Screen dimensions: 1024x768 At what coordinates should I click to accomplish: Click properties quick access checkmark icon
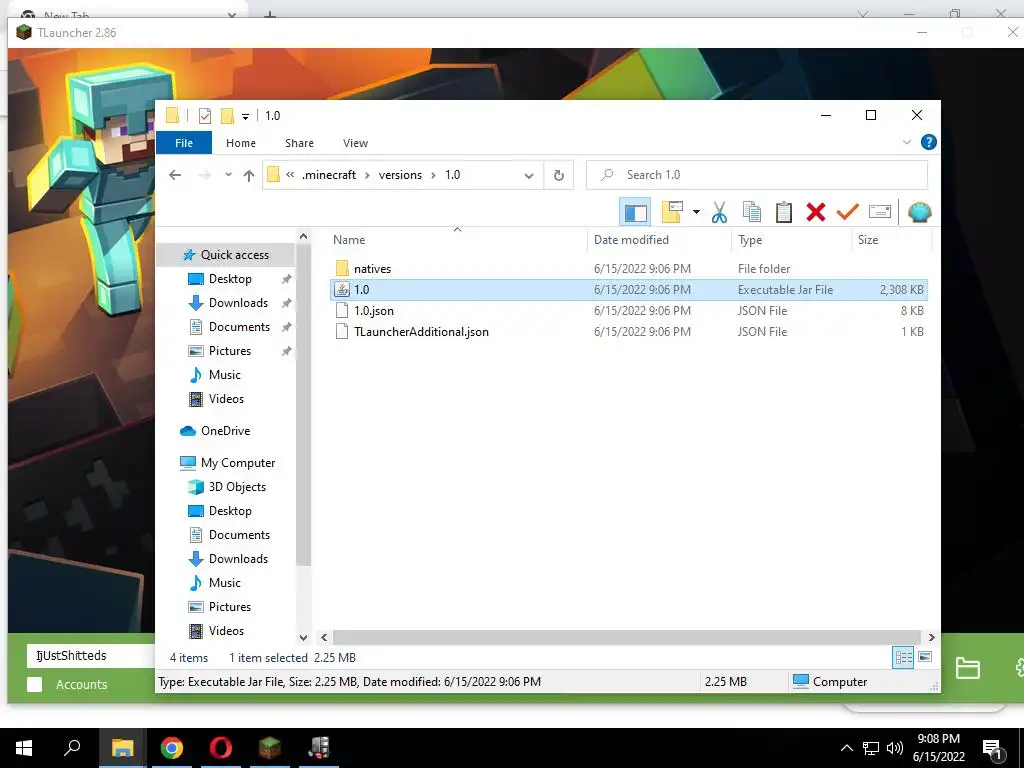[205, 116]
